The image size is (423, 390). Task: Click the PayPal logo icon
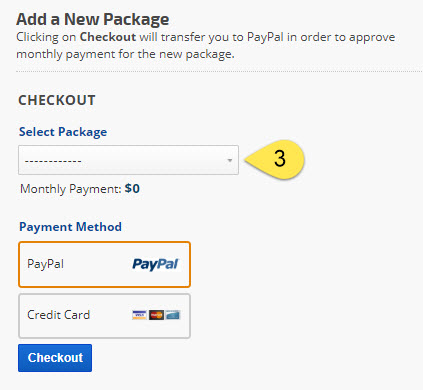click(155, 264)
